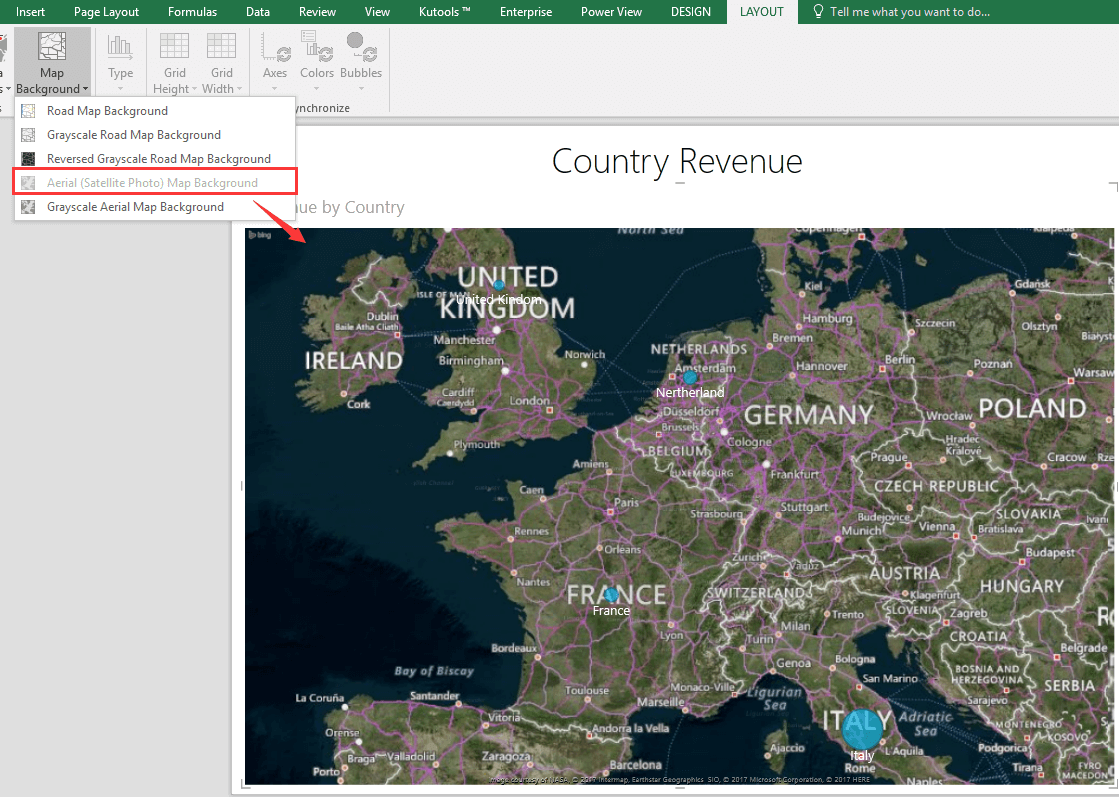Pick Reversed Grayscale Road Map Background
The width and height of the screenshot is (1119, 797).
(x=158, y=159)
